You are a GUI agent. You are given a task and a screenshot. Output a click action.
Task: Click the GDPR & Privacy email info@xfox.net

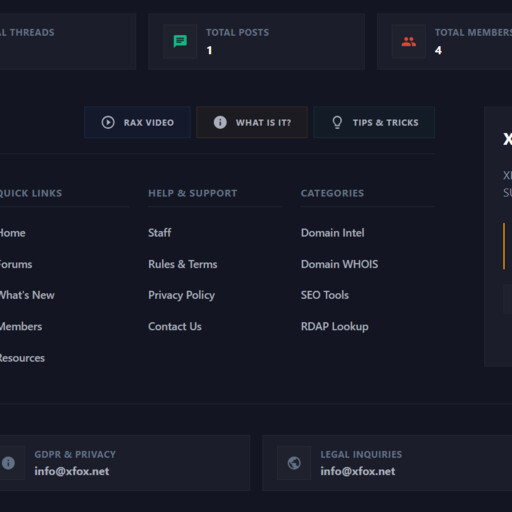pyautogui.click(x=72, y=471)
